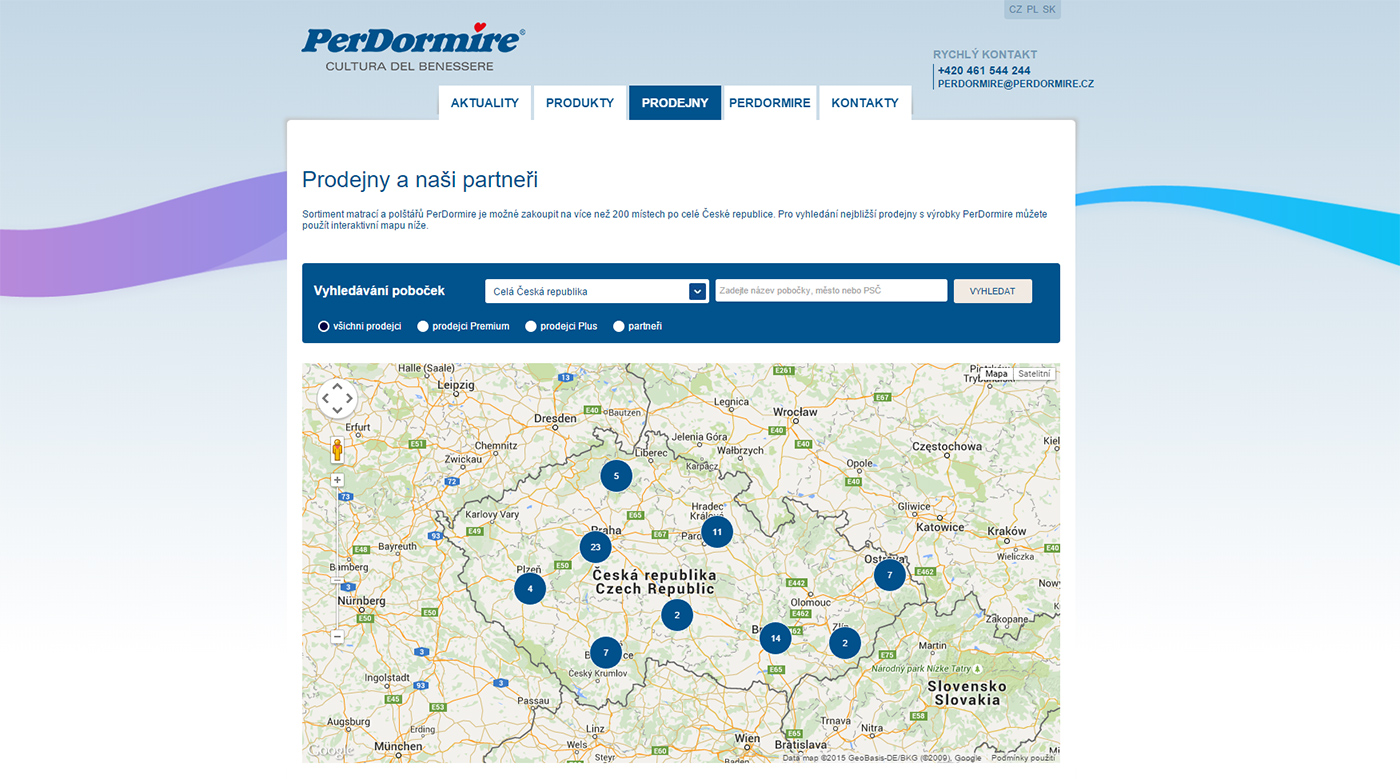Pan the map right with the arrow control
The image size is (1400, 779).
[x=349, y=399]
